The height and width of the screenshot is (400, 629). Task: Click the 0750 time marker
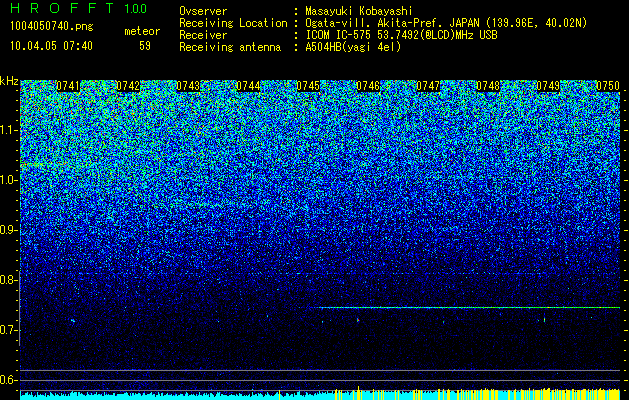(x=608, y=86)
